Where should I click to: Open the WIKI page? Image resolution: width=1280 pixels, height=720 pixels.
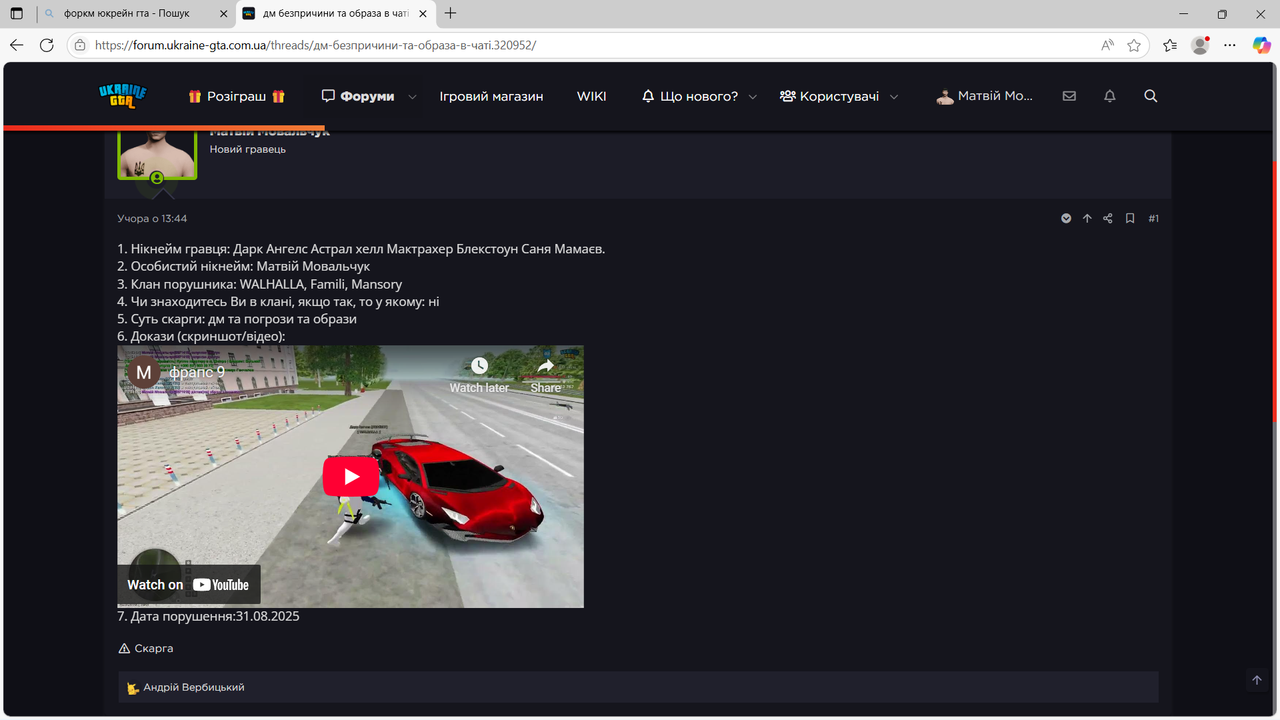(592, 96)
